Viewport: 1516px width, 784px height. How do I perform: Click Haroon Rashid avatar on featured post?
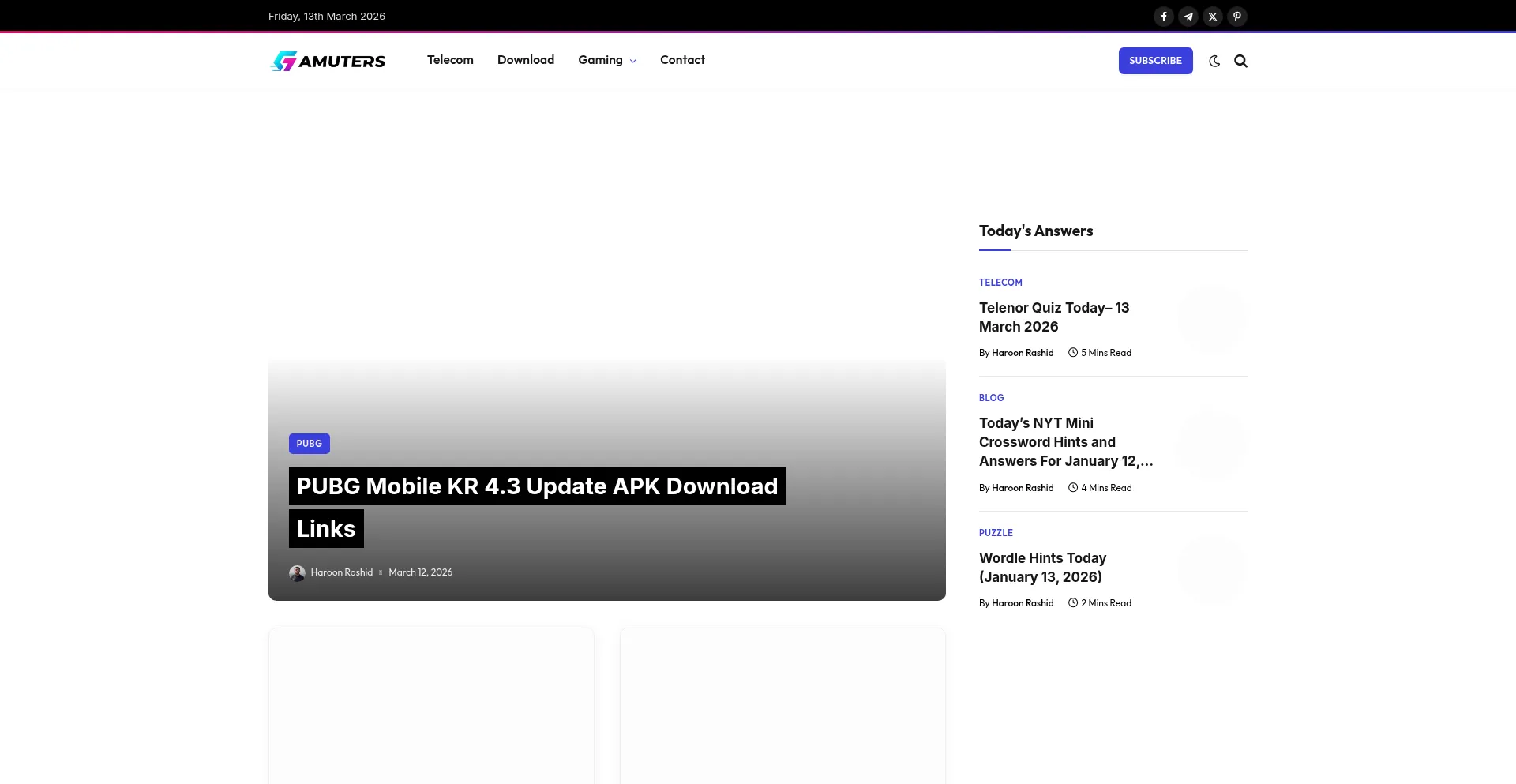coord(297,573)
